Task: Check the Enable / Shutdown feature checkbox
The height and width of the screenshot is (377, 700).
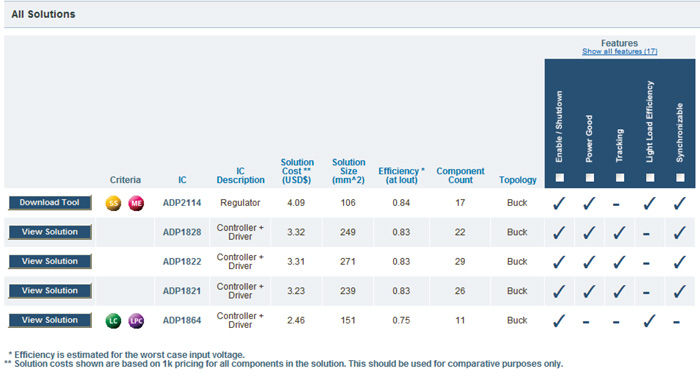Action: [x=559, y=178]
